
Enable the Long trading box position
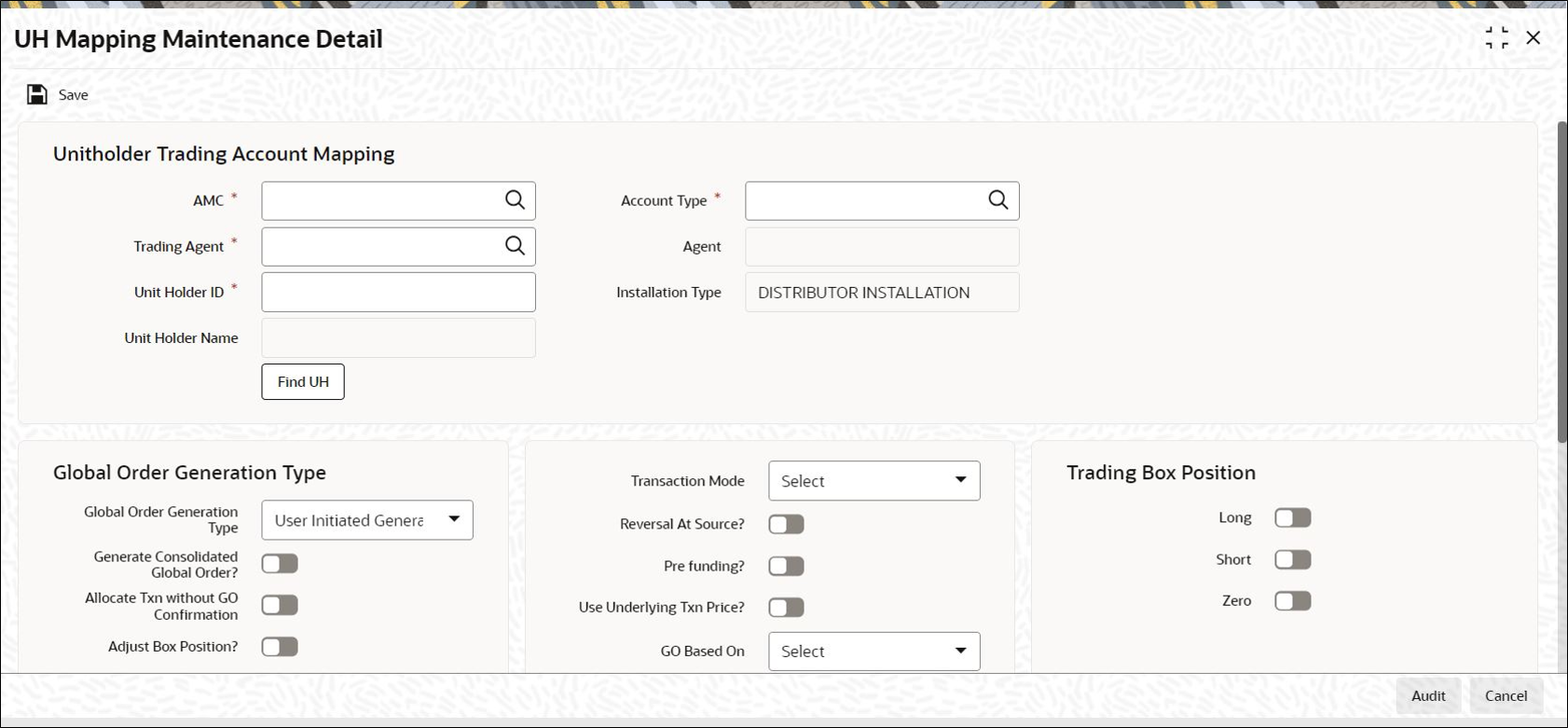[x=1293, y=517]
